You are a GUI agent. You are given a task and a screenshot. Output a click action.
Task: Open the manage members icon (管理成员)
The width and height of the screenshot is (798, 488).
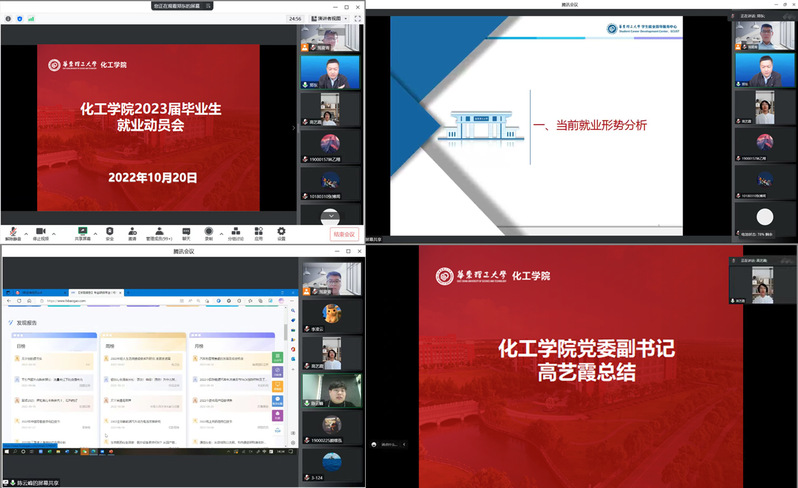tap(158, 231)
